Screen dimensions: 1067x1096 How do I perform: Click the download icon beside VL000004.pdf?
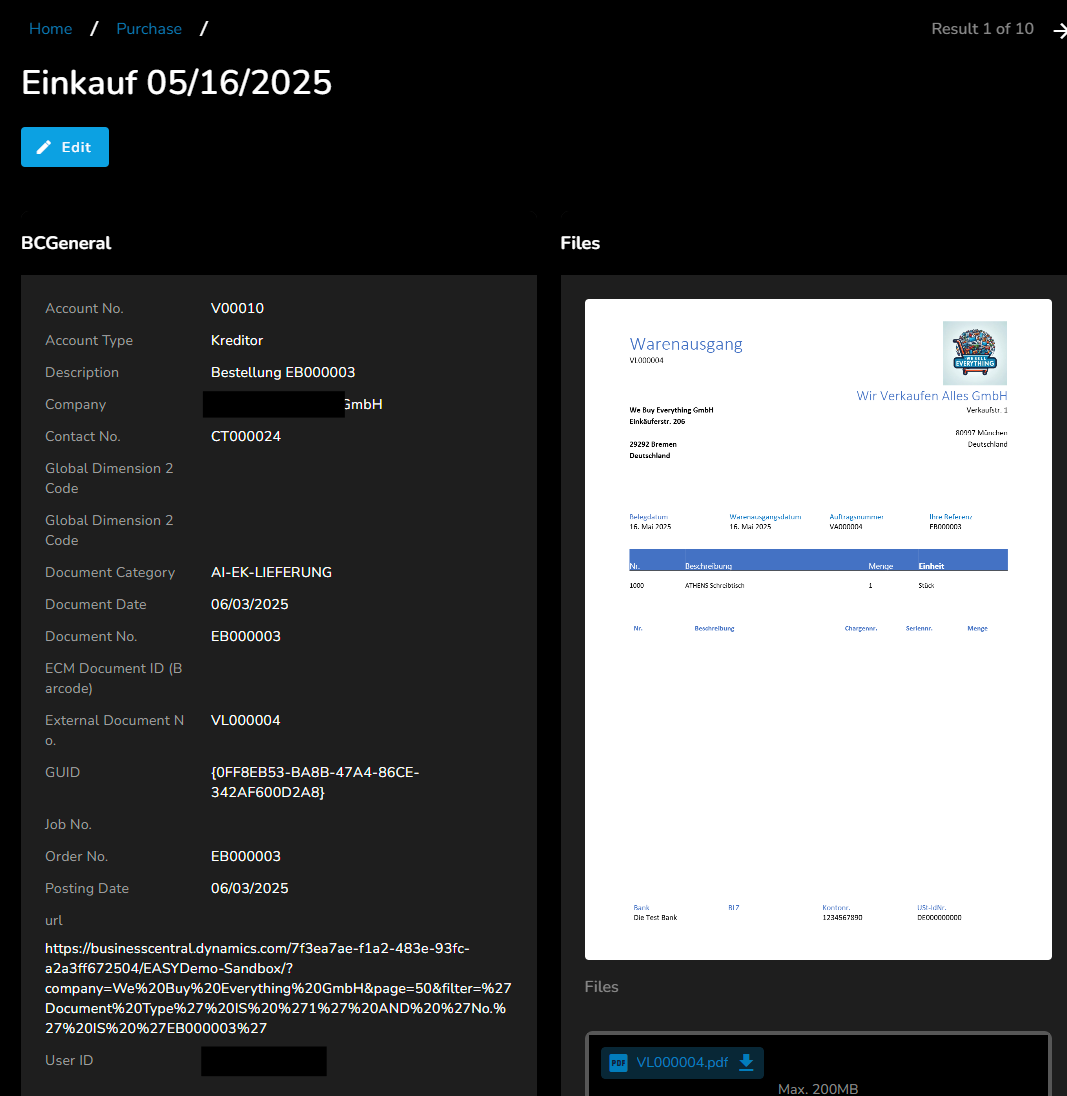(746, 1062)
